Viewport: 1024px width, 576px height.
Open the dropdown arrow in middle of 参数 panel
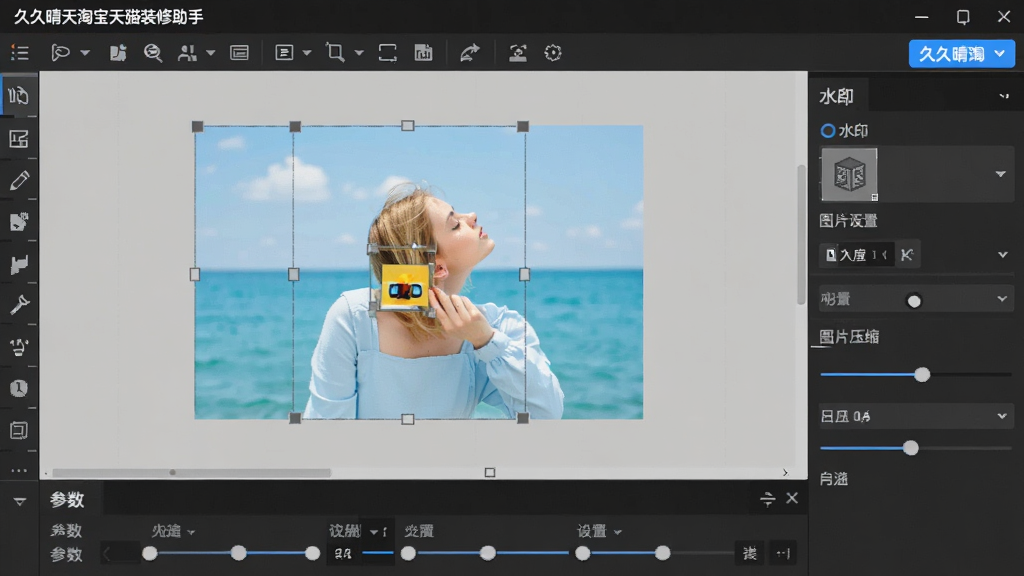tap(374, 532)
